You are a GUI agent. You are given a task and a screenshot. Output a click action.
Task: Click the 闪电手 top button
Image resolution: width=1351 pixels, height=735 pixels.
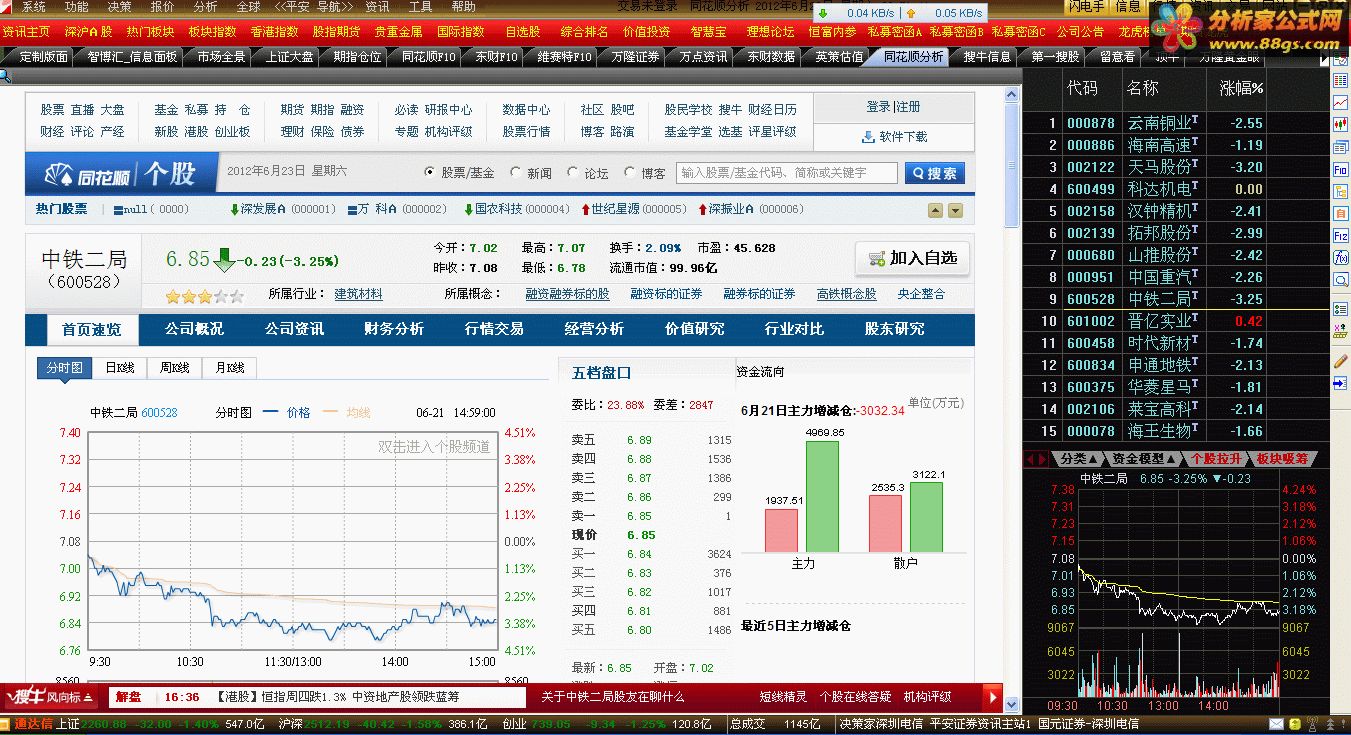(1086, 6)
